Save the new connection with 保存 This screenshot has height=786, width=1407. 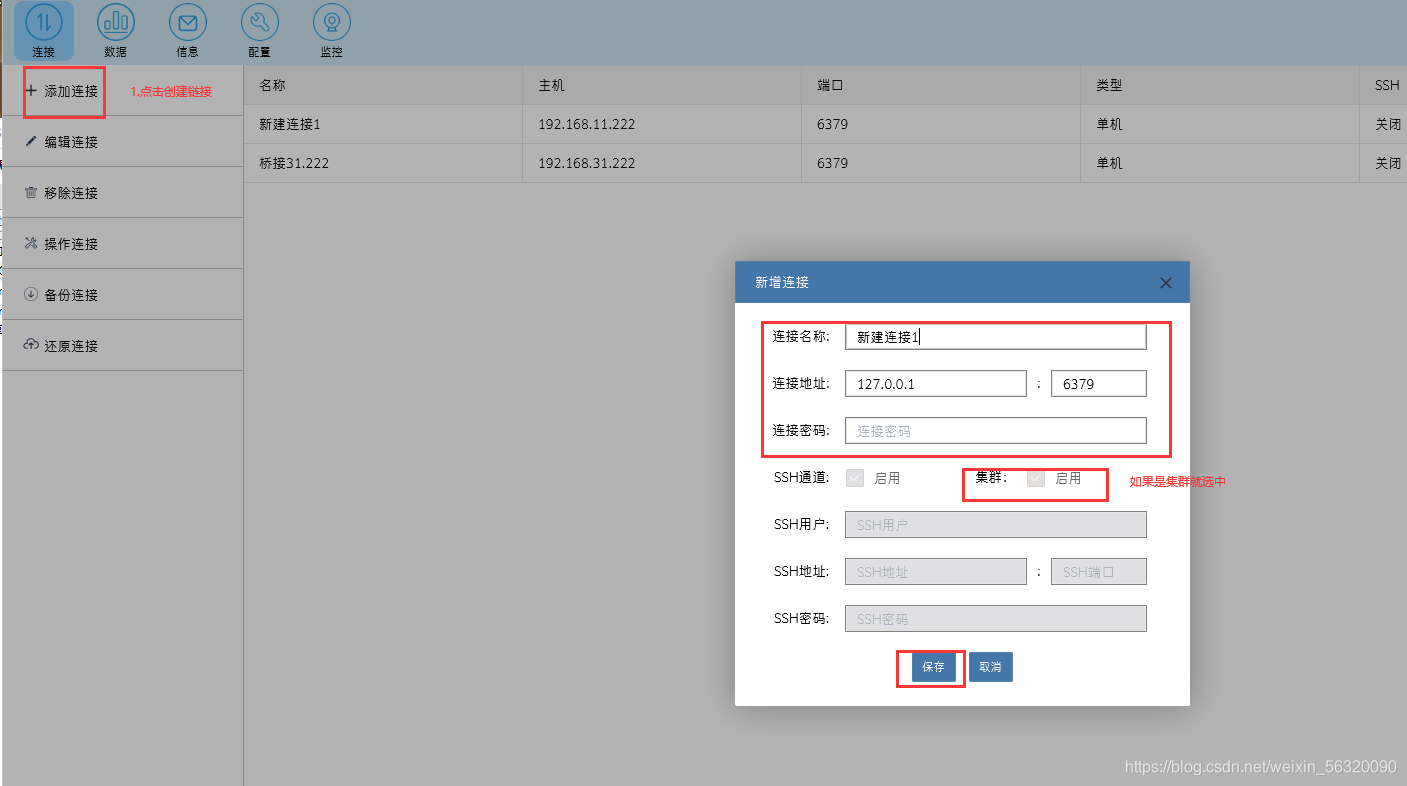click(933, 667)
